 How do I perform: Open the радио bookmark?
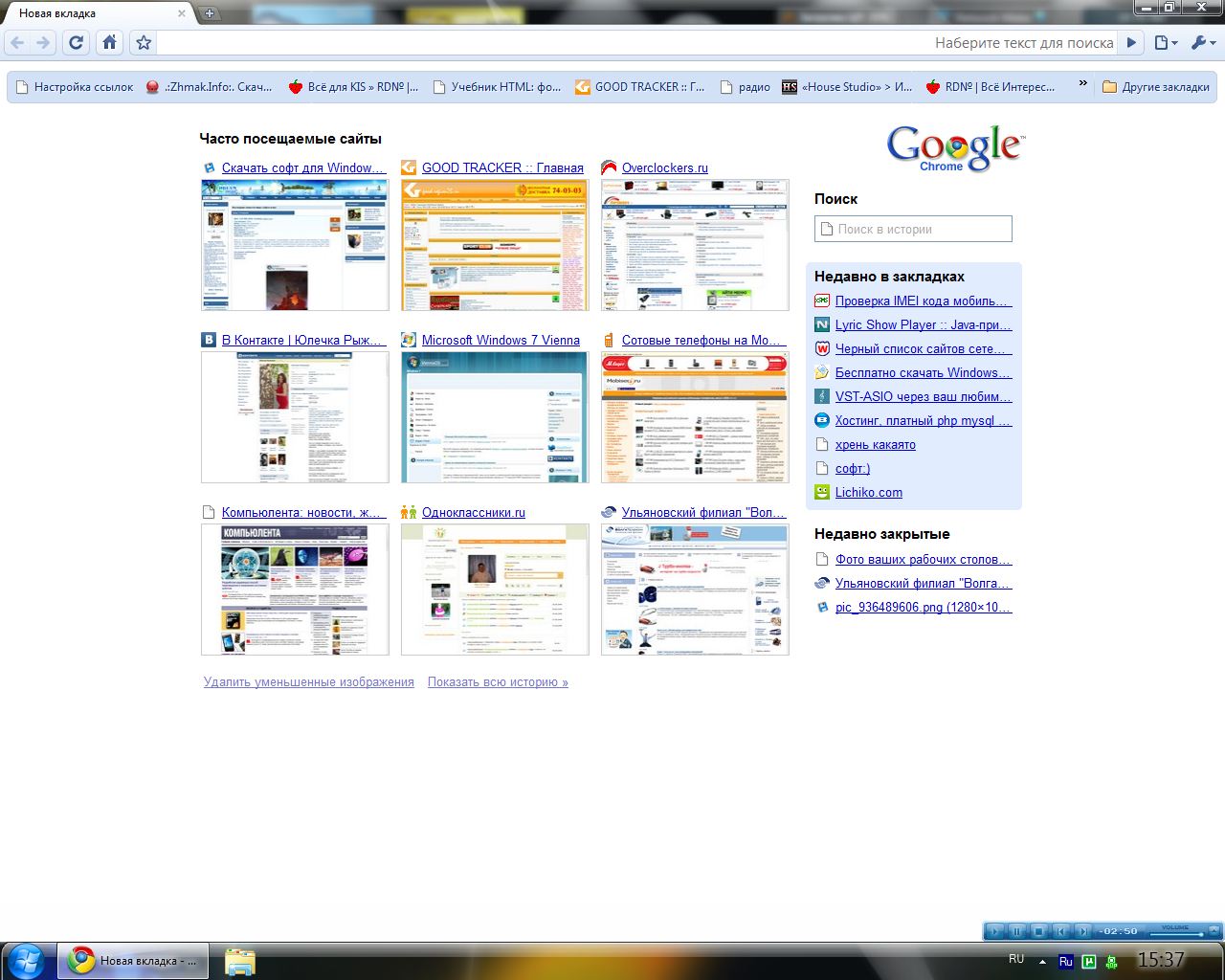coord(746,87)
